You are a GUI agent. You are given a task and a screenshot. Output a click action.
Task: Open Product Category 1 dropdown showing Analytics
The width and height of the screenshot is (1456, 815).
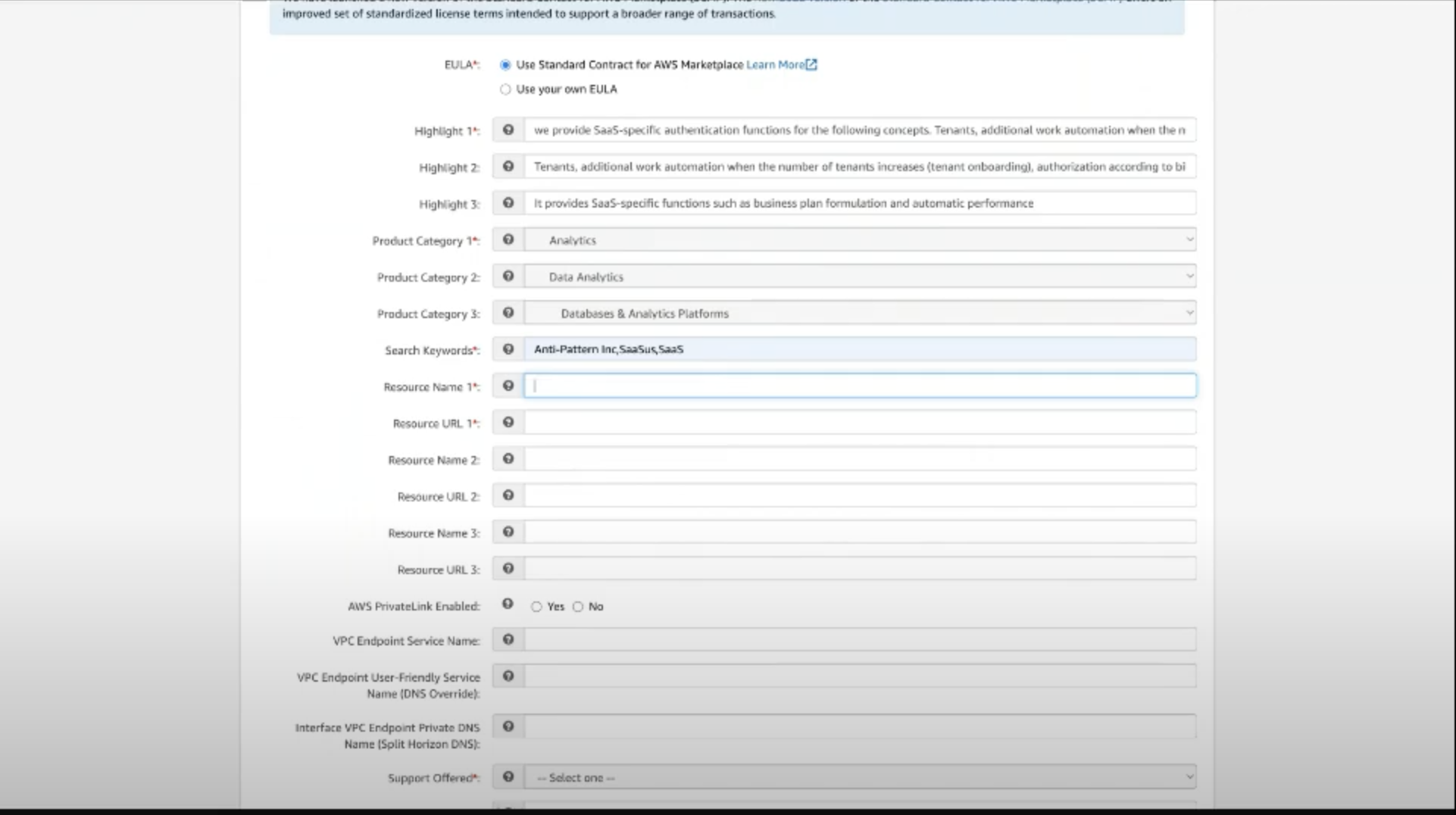[860, 240]
